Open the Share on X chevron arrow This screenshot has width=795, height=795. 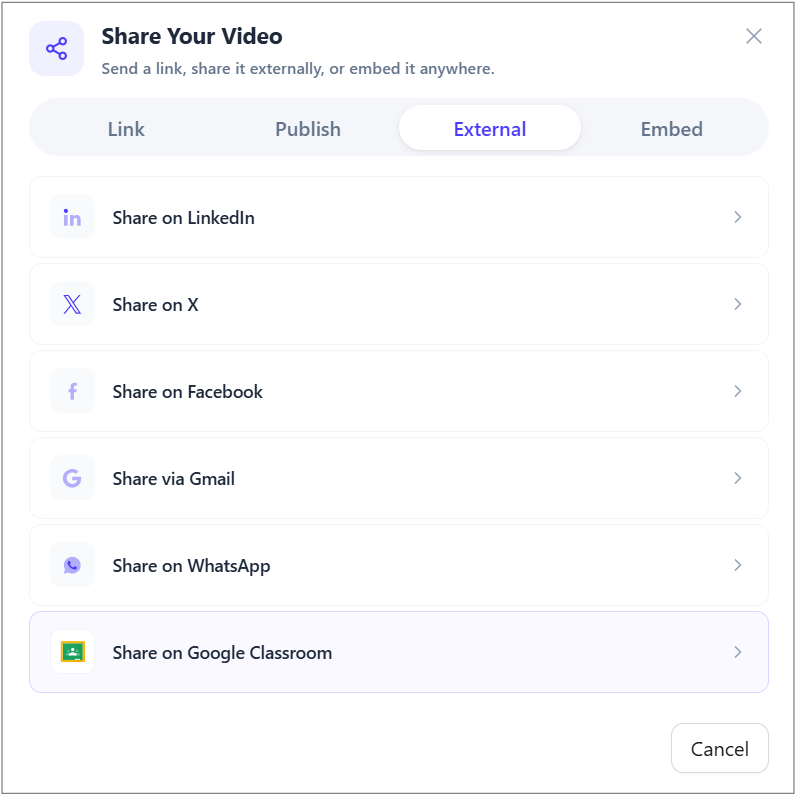(x=738, y=304)
